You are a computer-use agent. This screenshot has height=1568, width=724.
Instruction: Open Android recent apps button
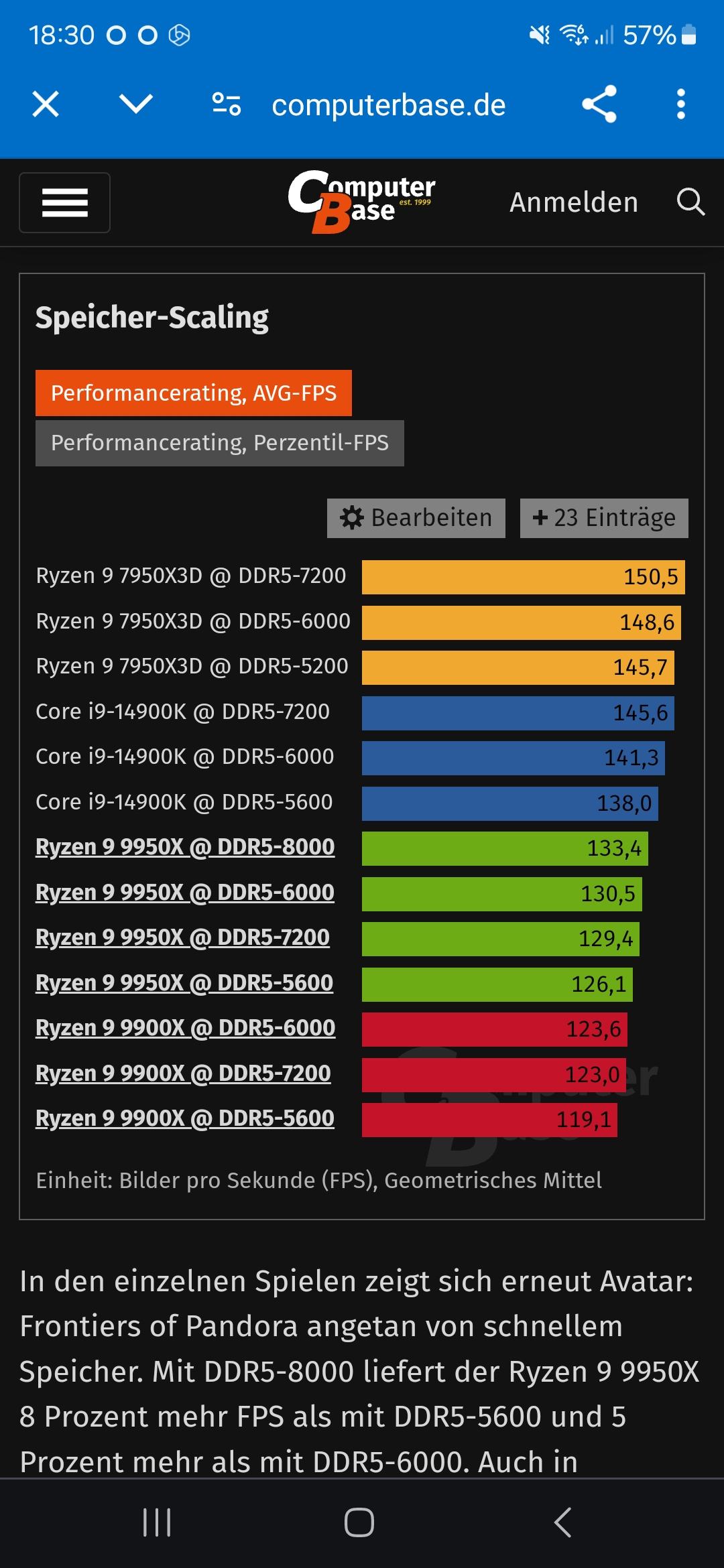[x=157, y=1522]
